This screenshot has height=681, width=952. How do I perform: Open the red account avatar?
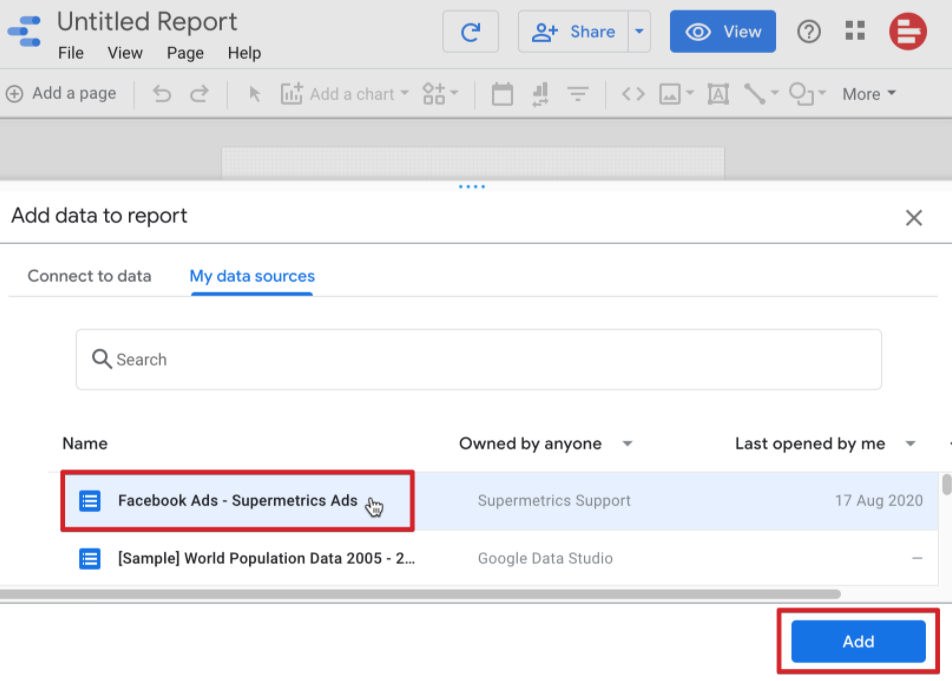tap(908, 31)
